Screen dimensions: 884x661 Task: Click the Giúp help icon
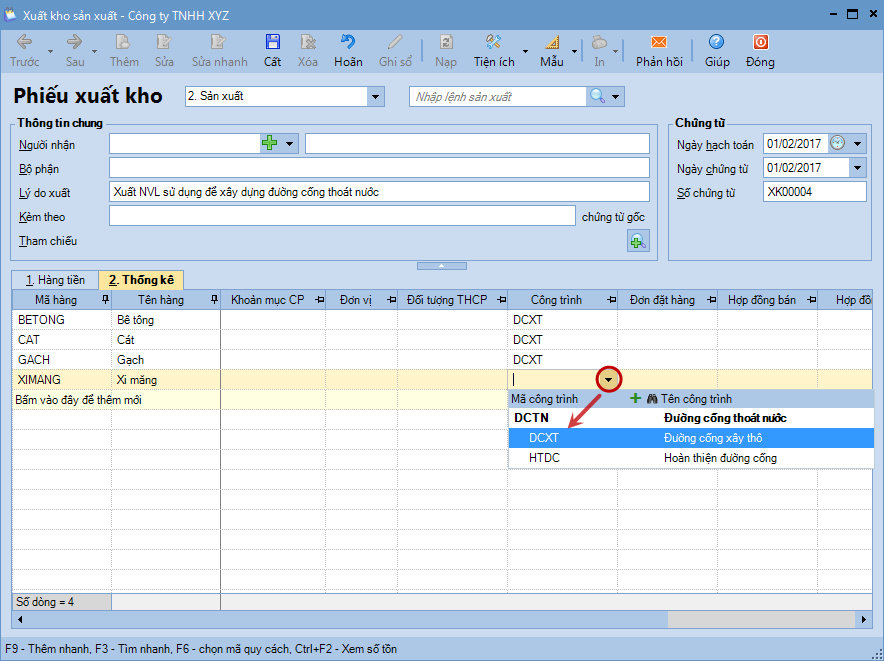coord(716,43)
